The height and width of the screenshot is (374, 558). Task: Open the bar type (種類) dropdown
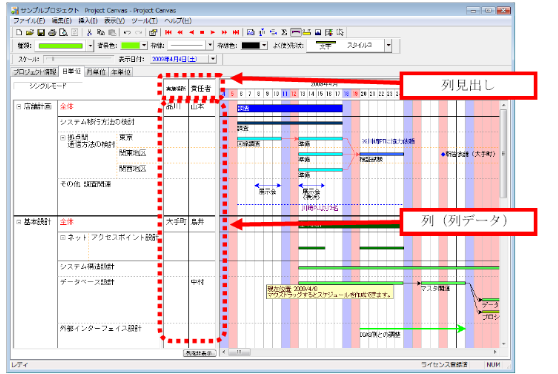(90, 46)
